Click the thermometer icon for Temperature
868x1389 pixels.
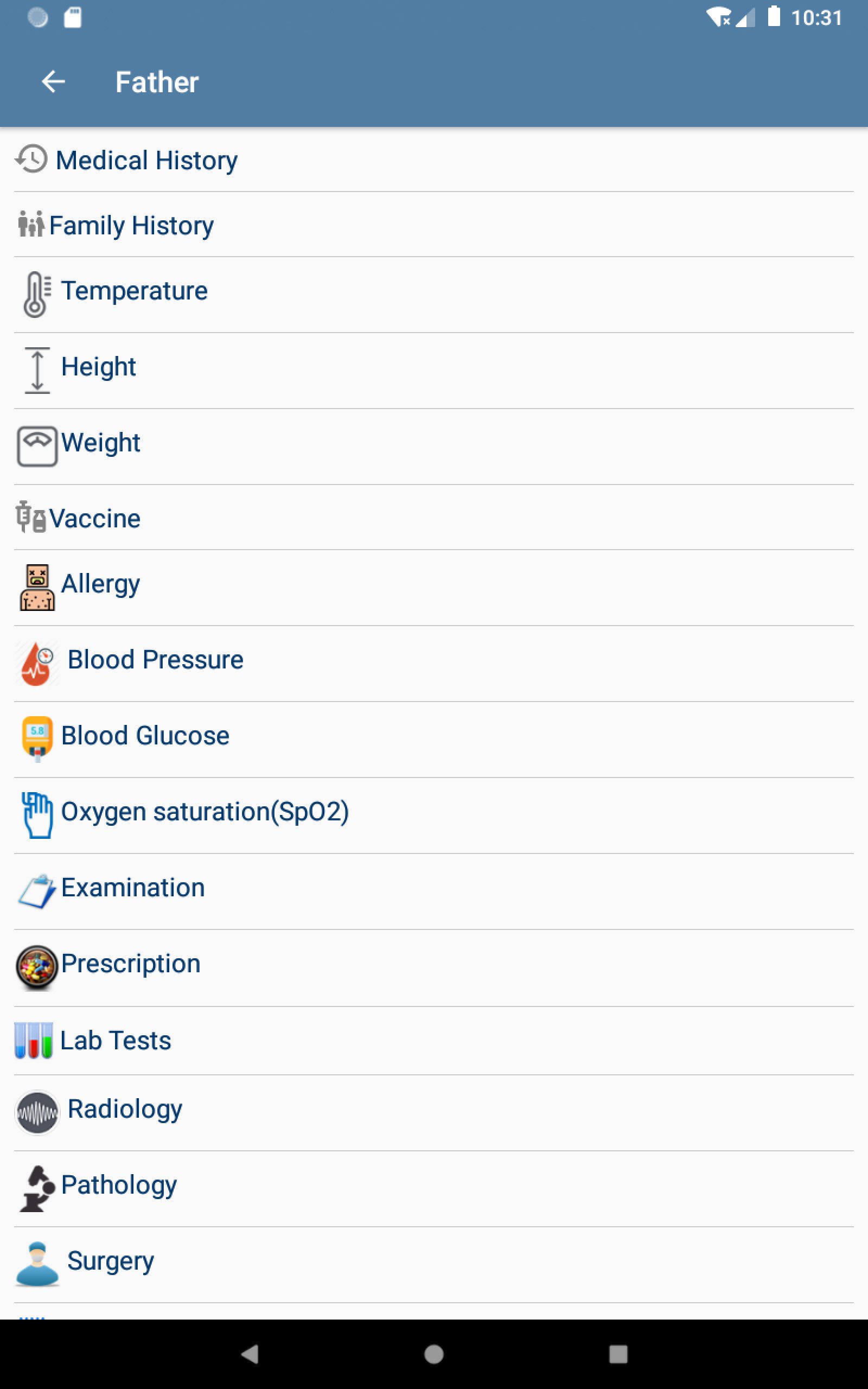pos(36,294)
